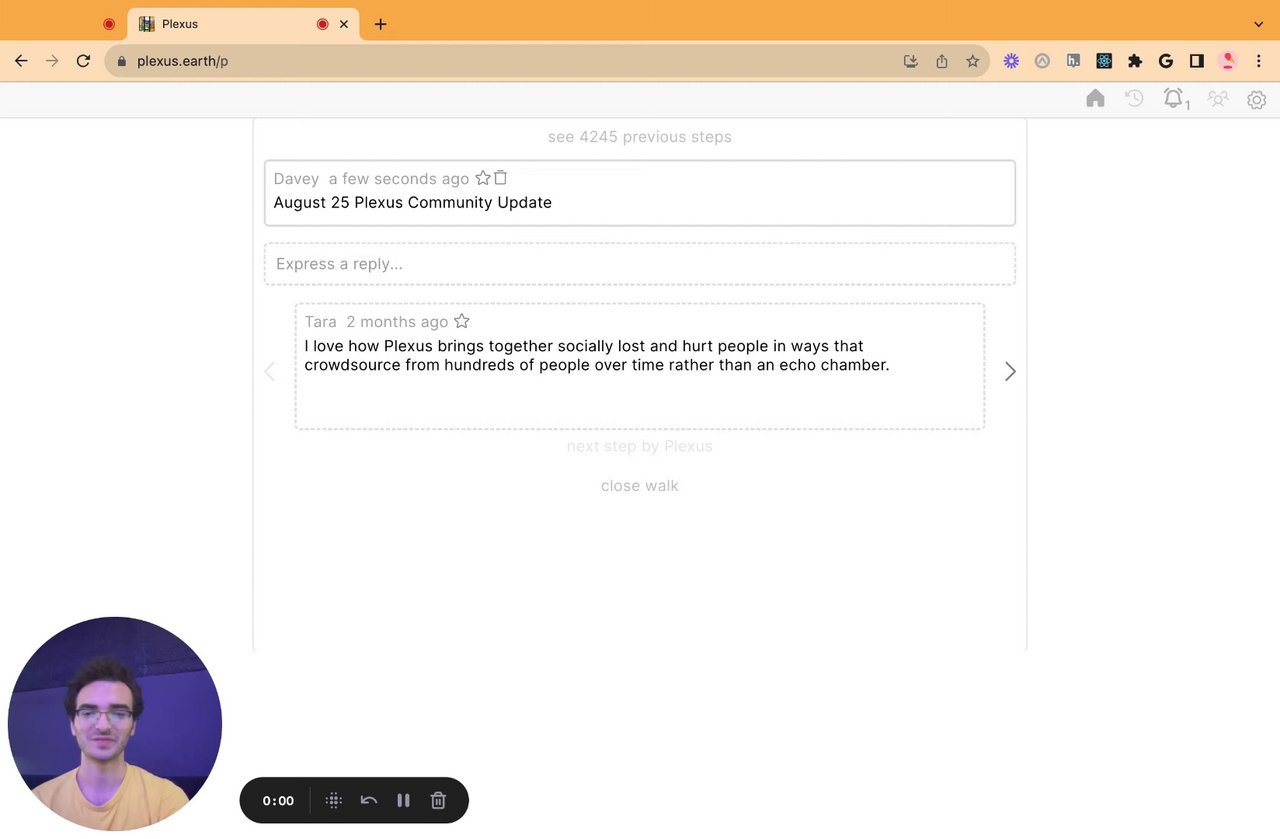
Task: Delete Davey's post with trash icon
Action: [501, 178]
